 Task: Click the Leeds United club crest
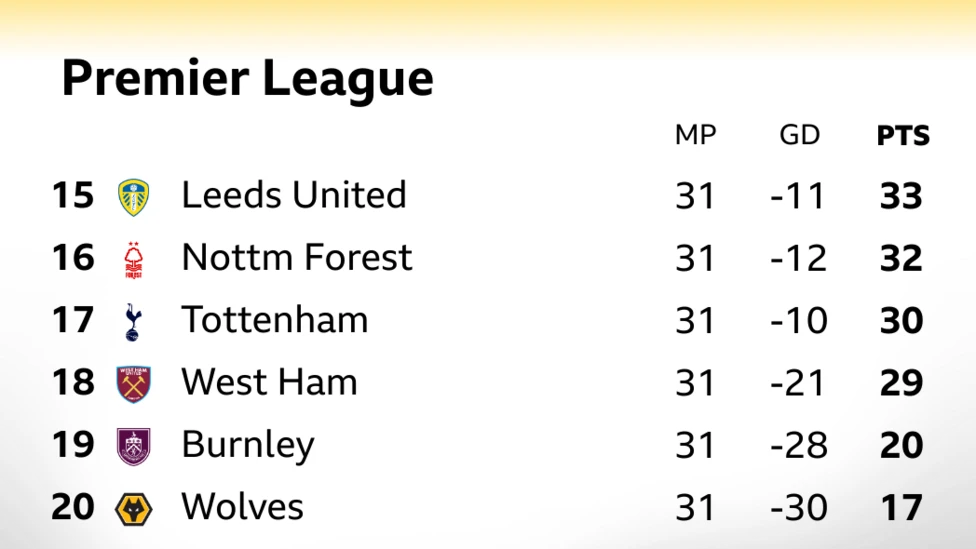(134, 197)
